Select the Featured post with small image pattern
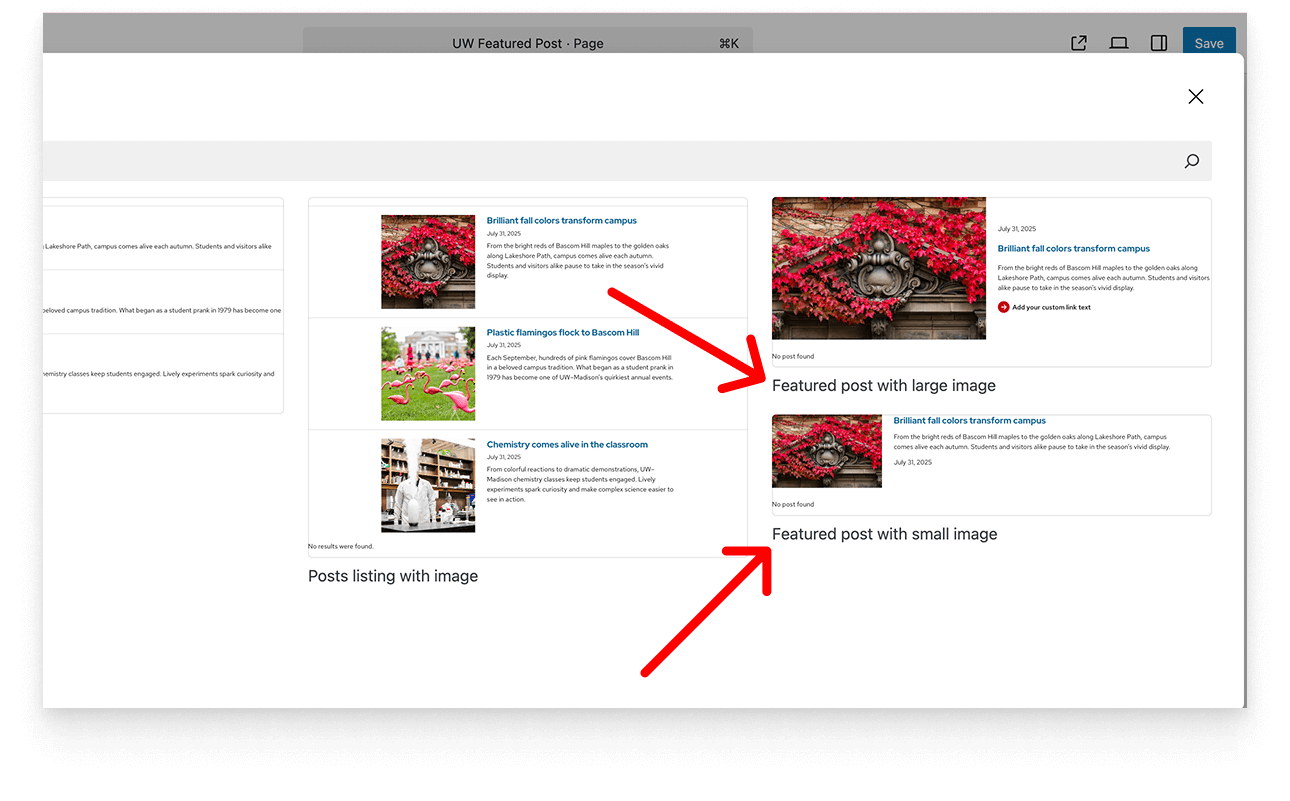Screen dimensions: 1290x801 [884, 534]
